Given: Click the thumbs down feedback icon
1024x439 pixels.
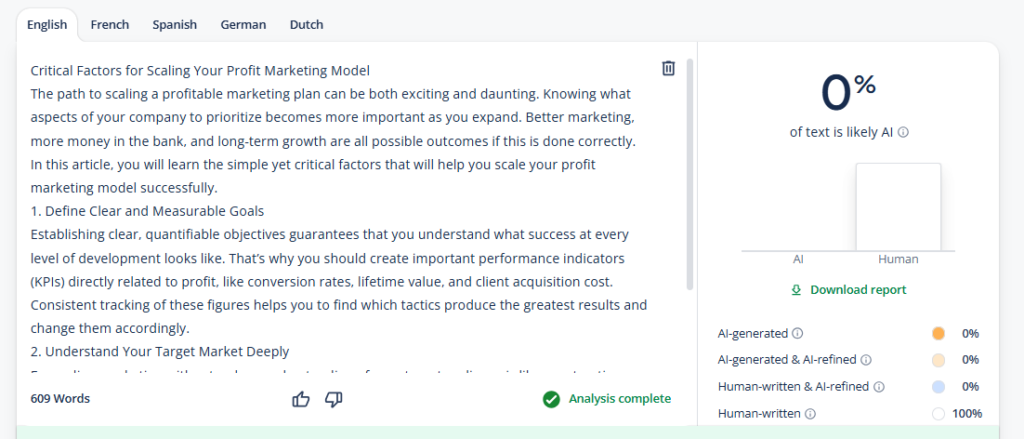Looking at the screenshot, I should pos(334,399).
